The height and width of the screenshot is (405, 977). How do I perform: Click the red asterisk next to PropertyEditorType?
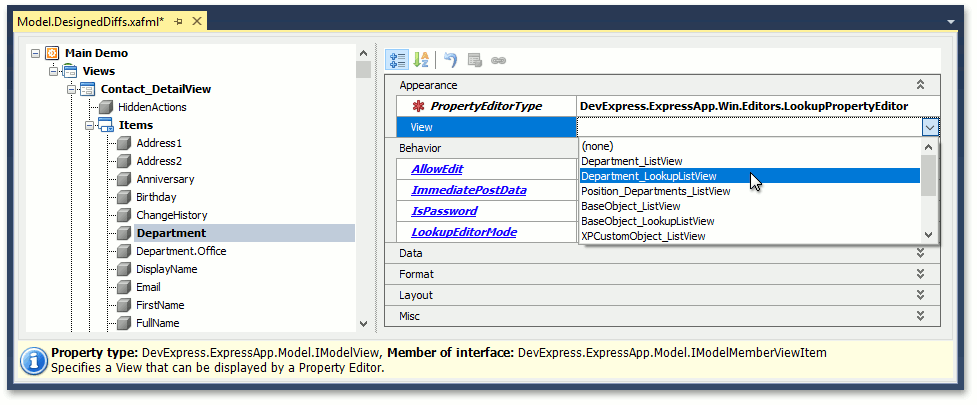point(419,106)
